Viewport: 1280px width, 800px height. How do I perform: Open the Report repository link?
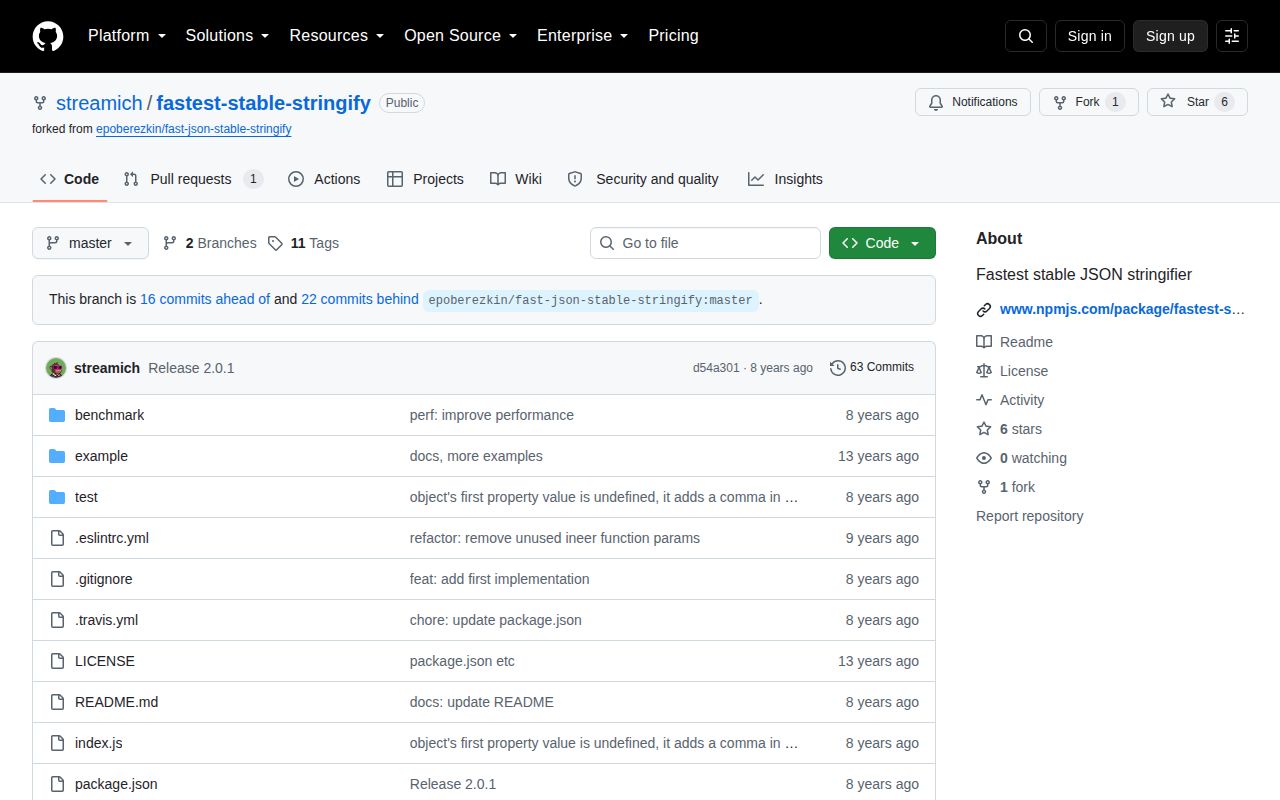tap(1030, 516)
